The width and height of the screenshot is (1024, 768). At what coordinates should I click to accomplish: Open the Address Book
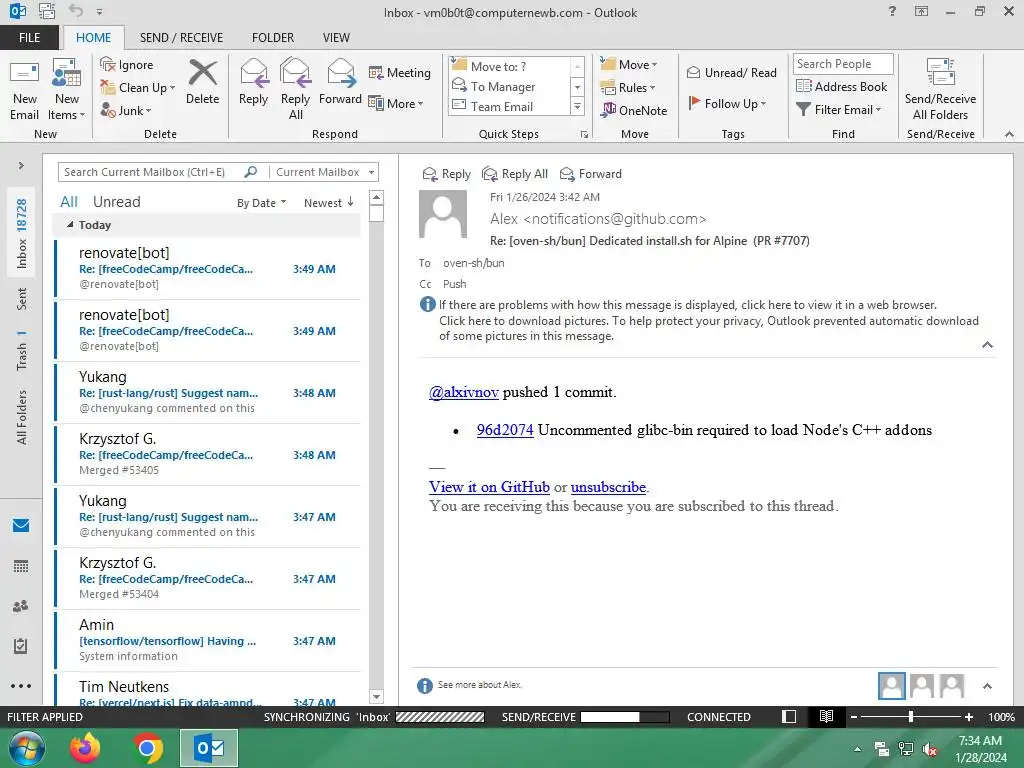[x=841, y=86]
